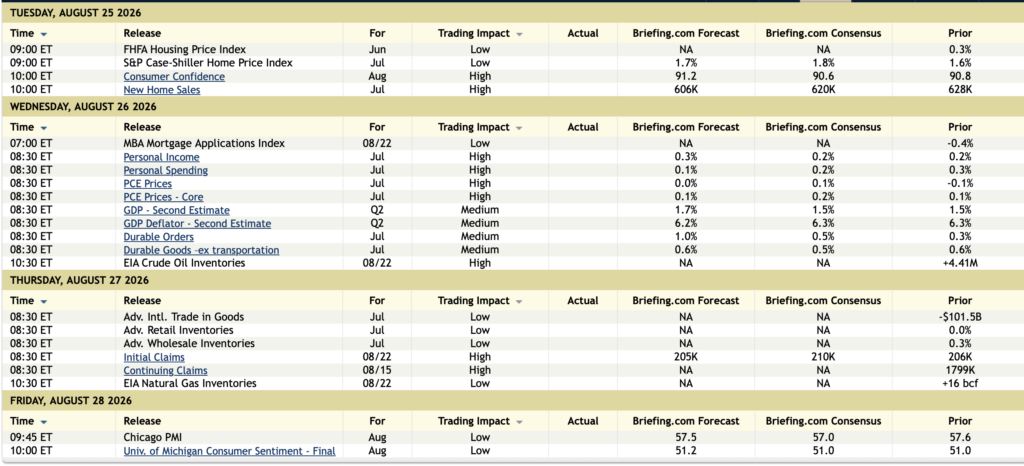Click the Time sort arrow under Tuesday, August 25
1024x466 pixels.
coord(44,34)
